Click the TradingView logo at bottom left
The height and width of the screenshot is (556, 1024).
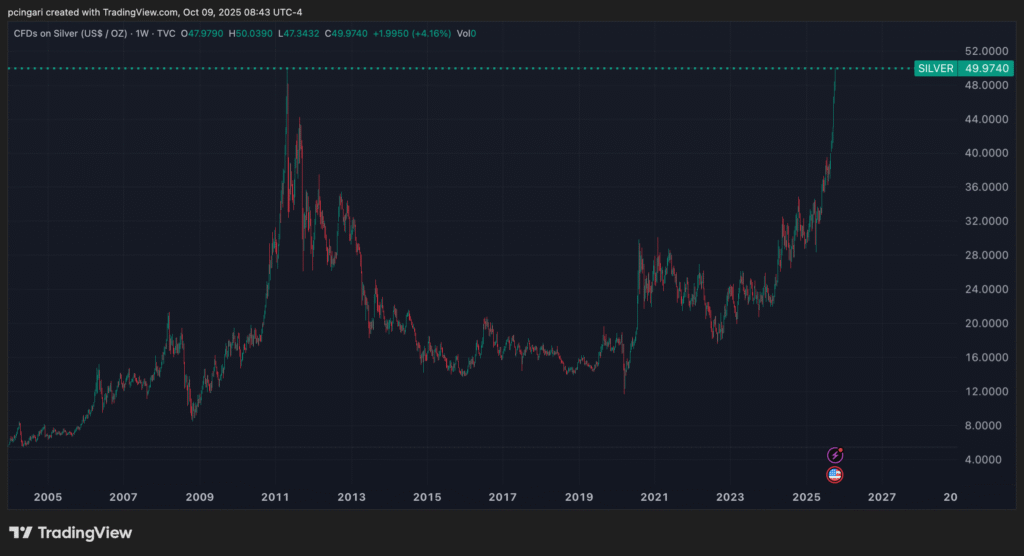click(x=70, y=533)
